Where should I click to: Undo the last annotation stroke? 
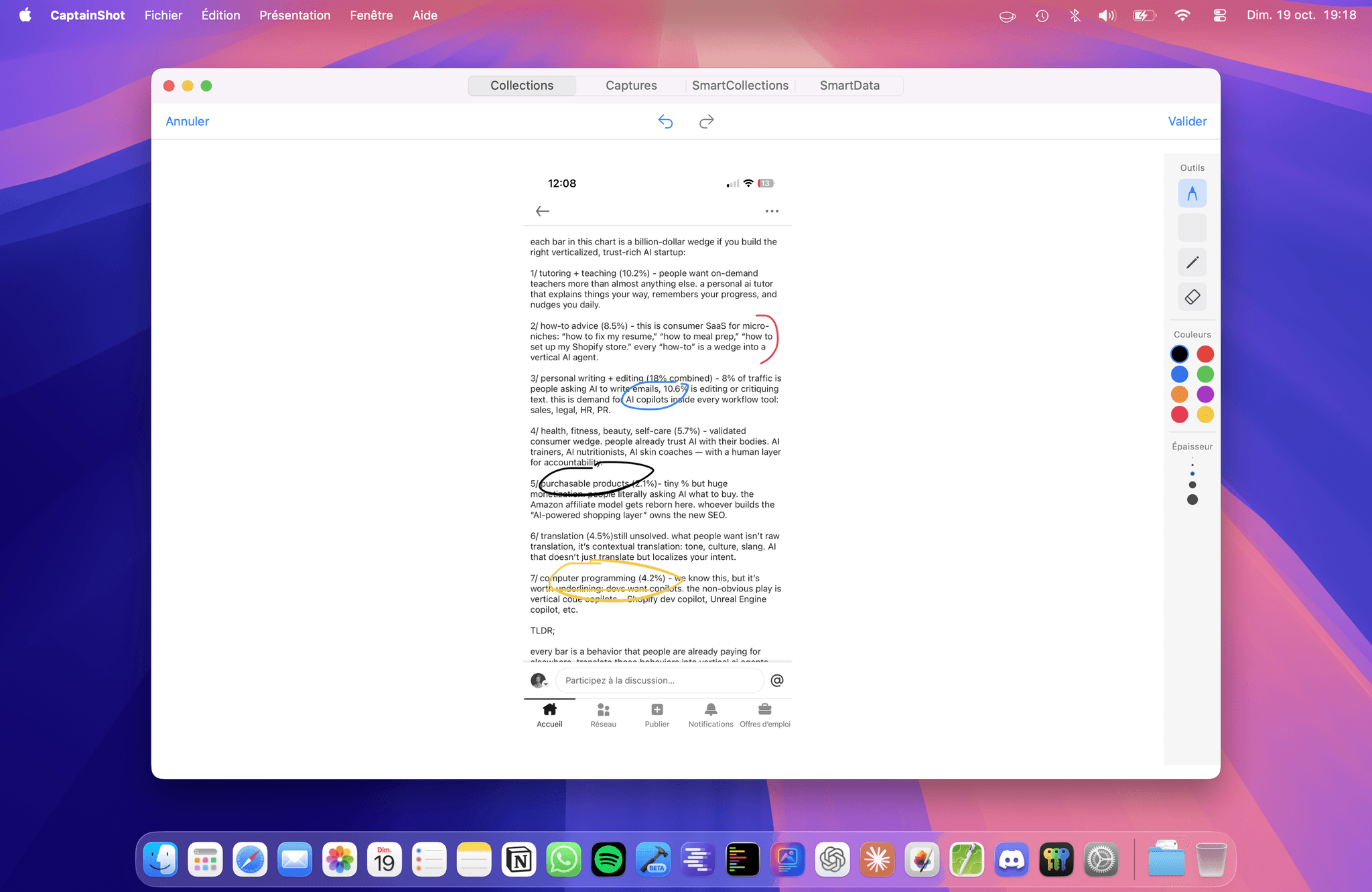click(665, 121)
